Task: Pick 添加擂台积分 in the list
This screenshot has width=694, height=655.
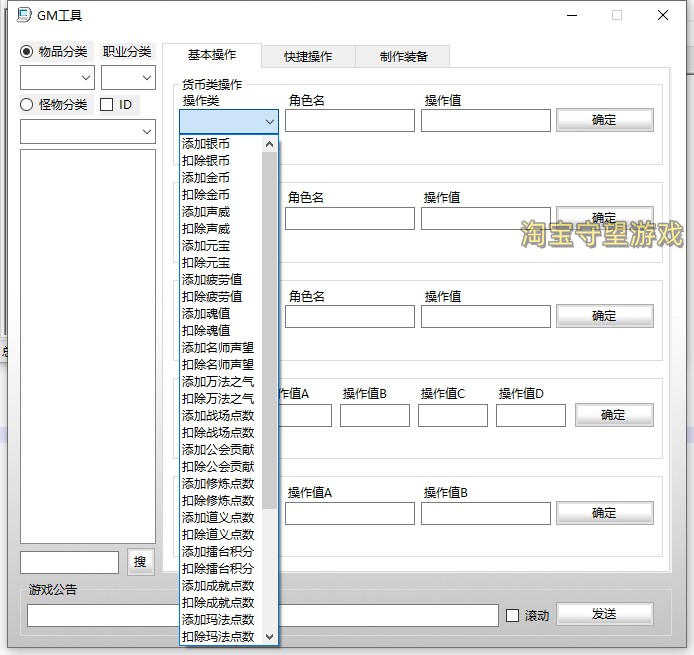Action: [x=221, y=551]
